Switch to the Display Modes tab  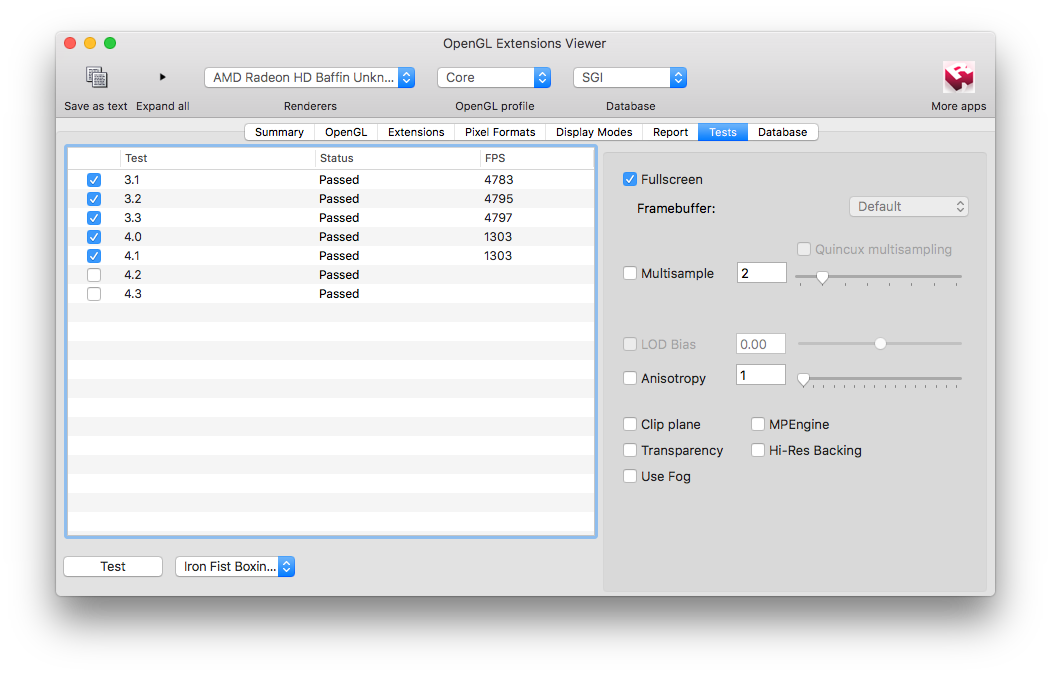[594, 132]
